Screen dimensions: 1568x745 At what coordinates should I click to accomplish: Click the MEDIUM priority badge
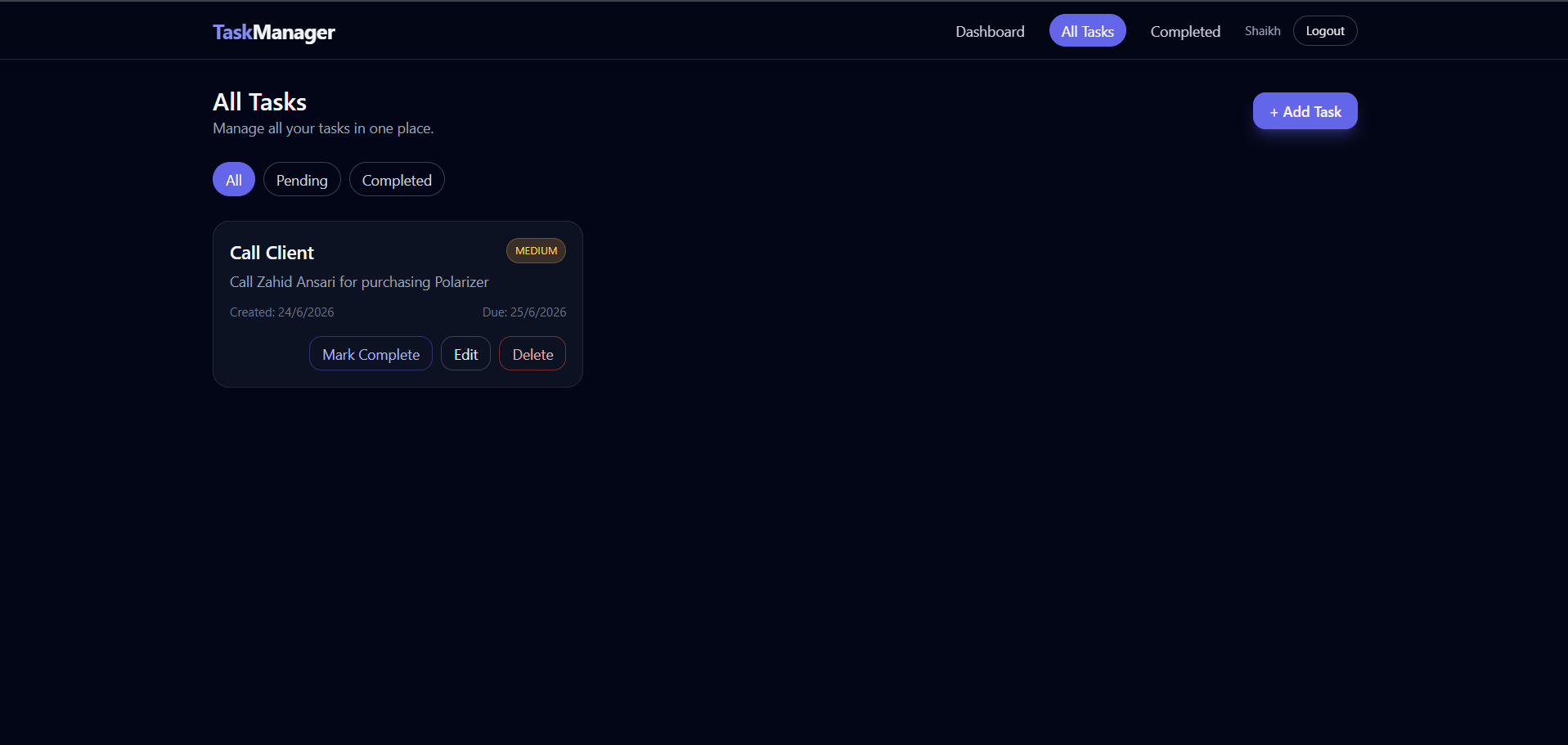click(x=536, y=251)
